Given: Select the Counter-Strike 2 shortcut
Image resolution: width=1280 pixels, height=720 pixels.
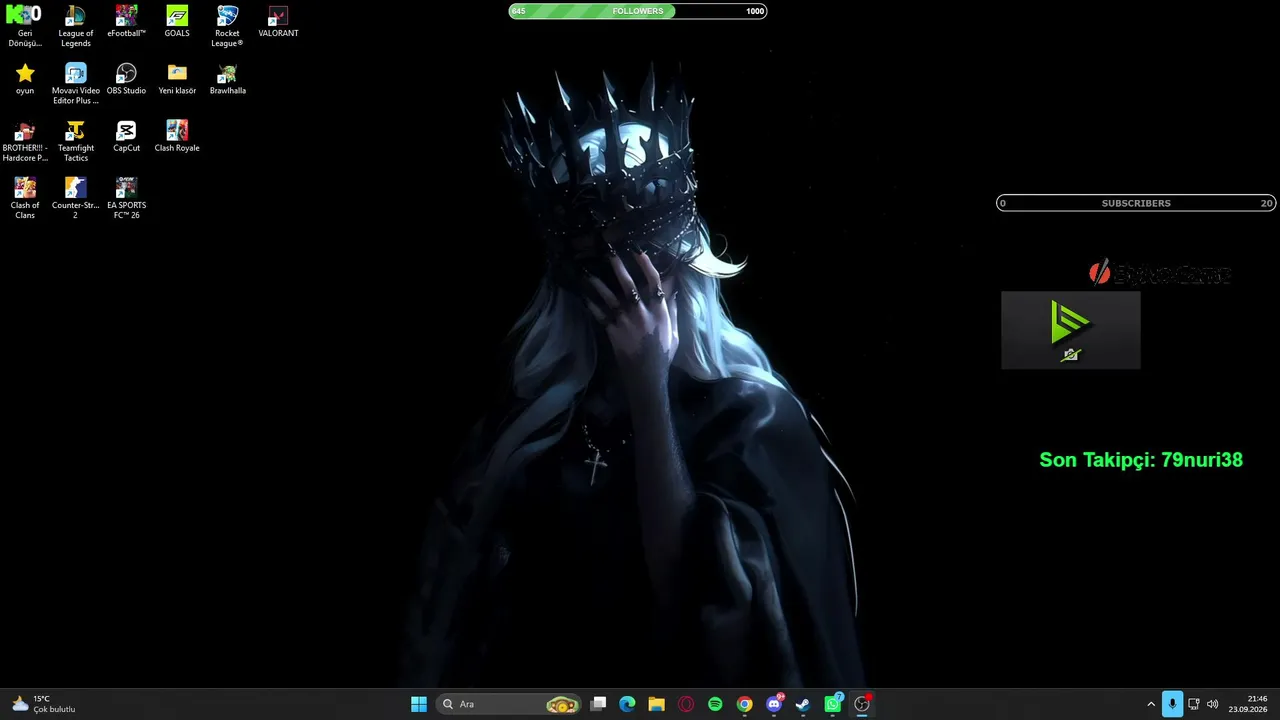Looking at the screenshot, I should pos(75,198).
